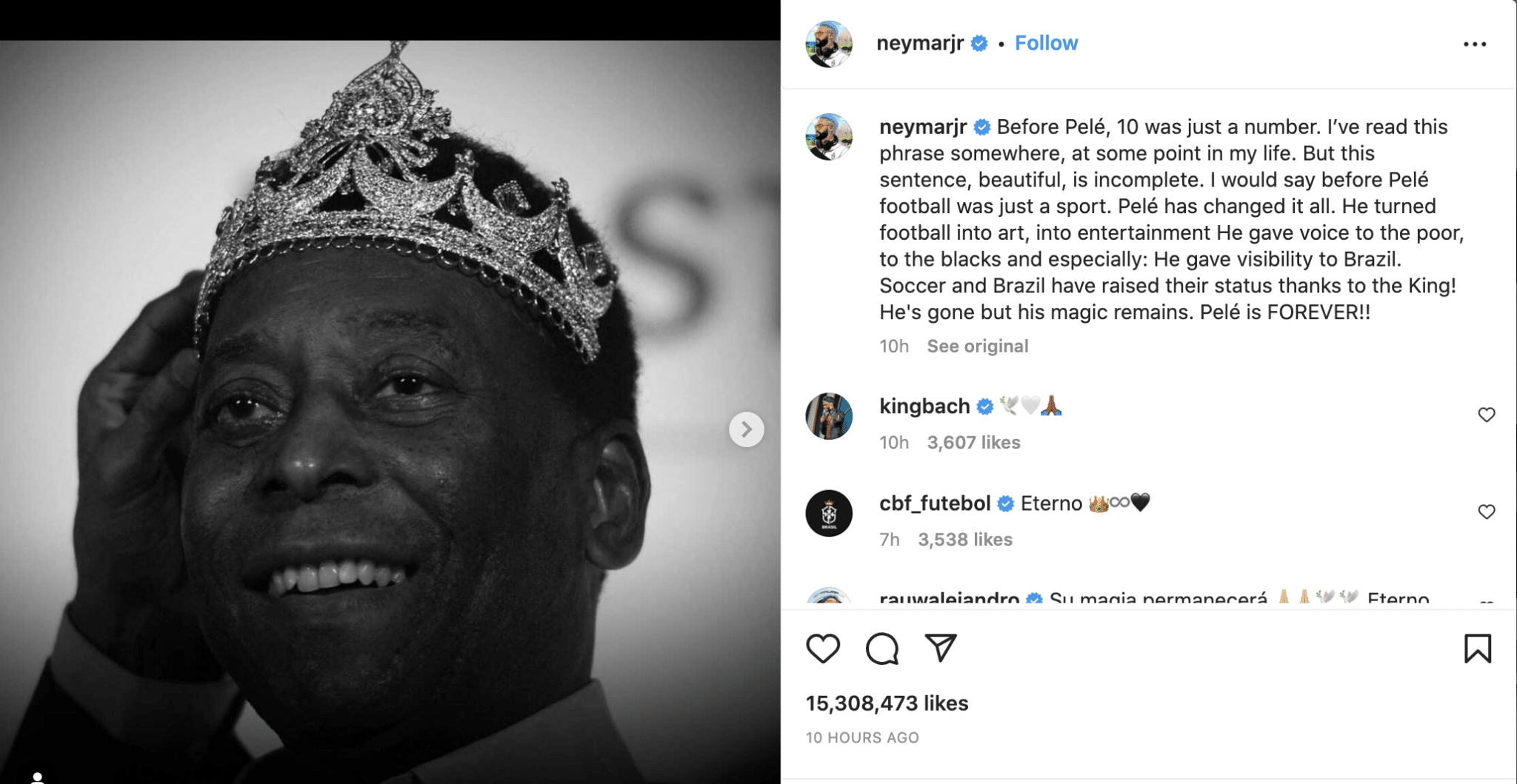Open kingbach username link
This screenshot has width=1517, height=784.
924,406
